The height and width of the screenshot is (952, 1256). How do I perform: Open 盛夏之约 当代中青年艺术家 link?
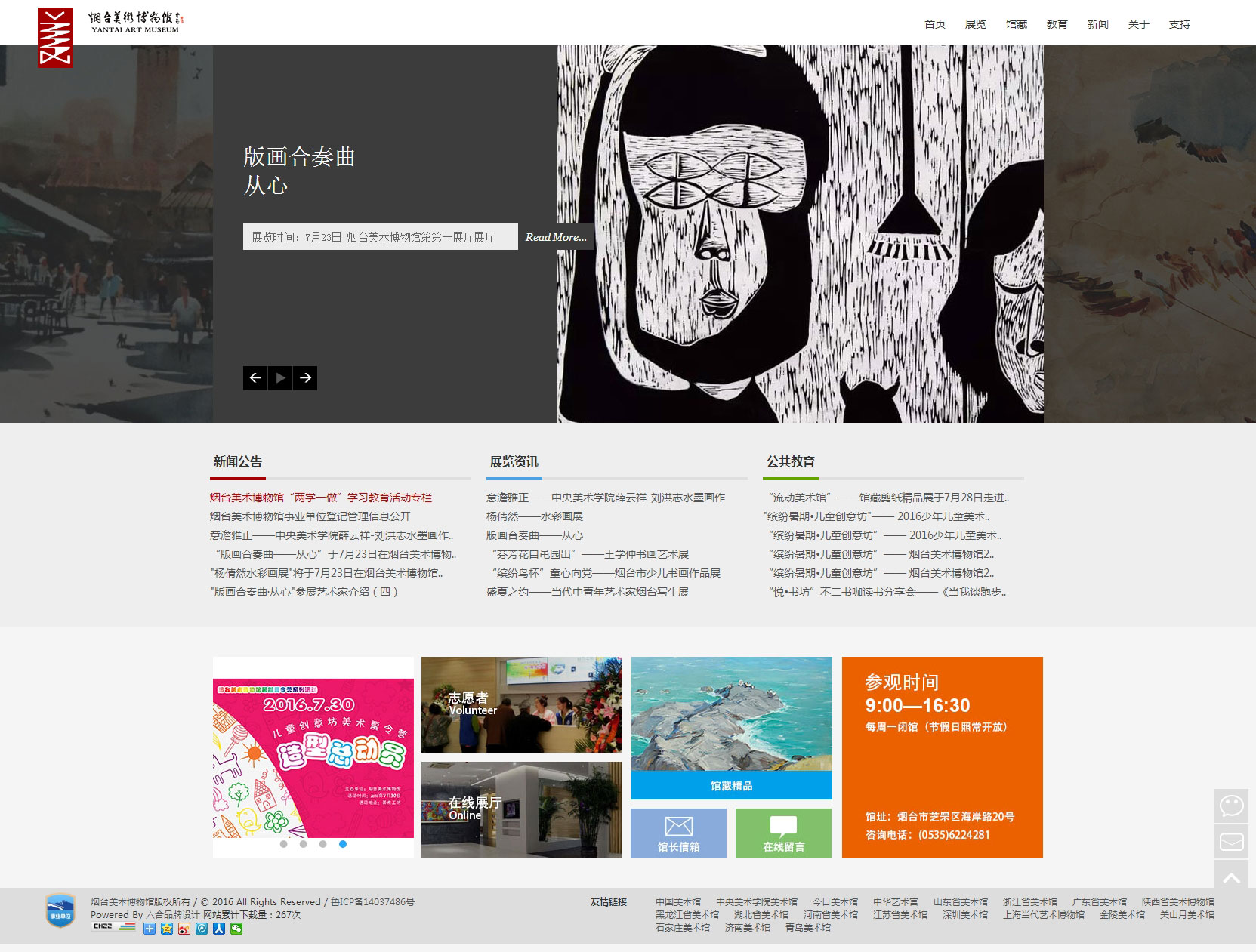click(x=588, y=592)
